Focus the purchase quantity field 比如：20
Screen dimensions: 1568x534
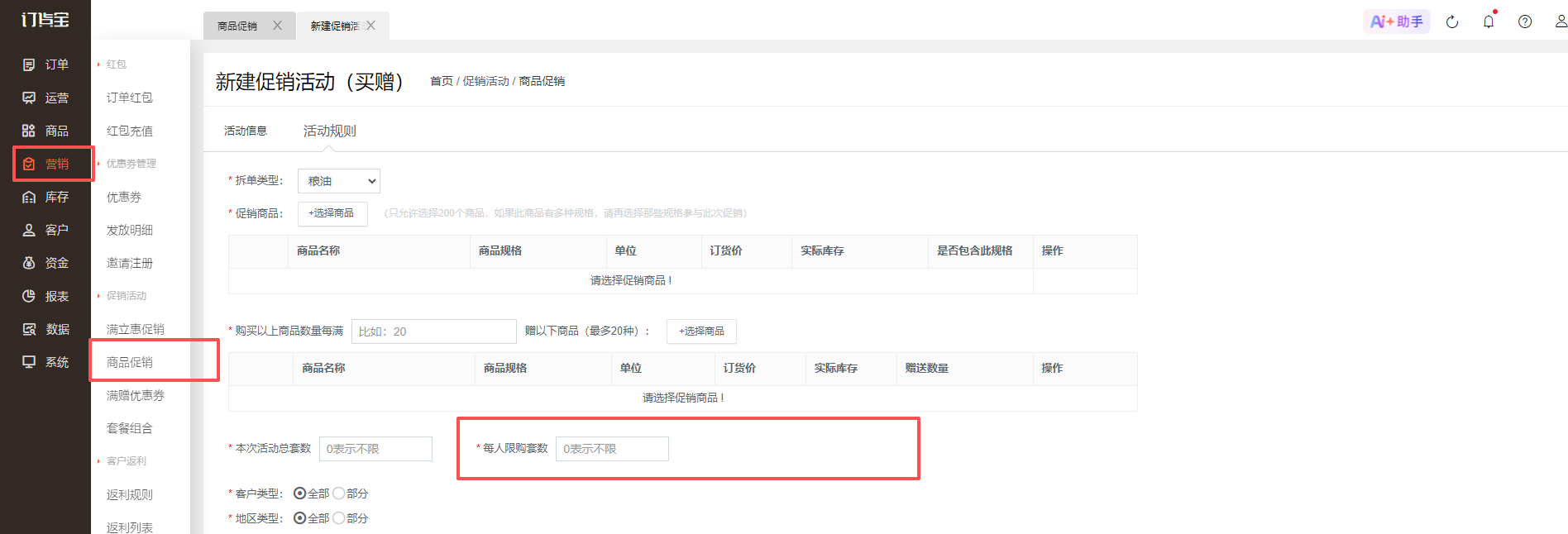(x=434, y=331)
